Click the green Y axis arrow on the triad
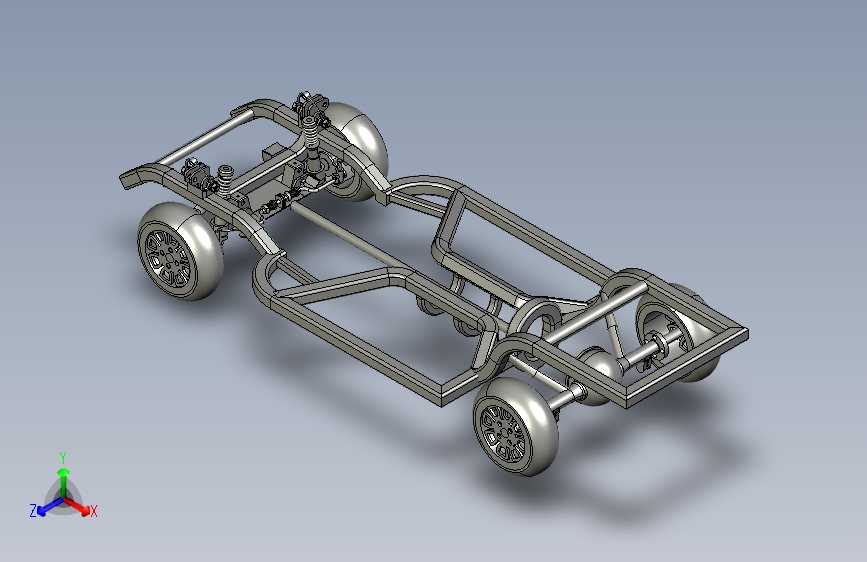 (x=64, y=482)
